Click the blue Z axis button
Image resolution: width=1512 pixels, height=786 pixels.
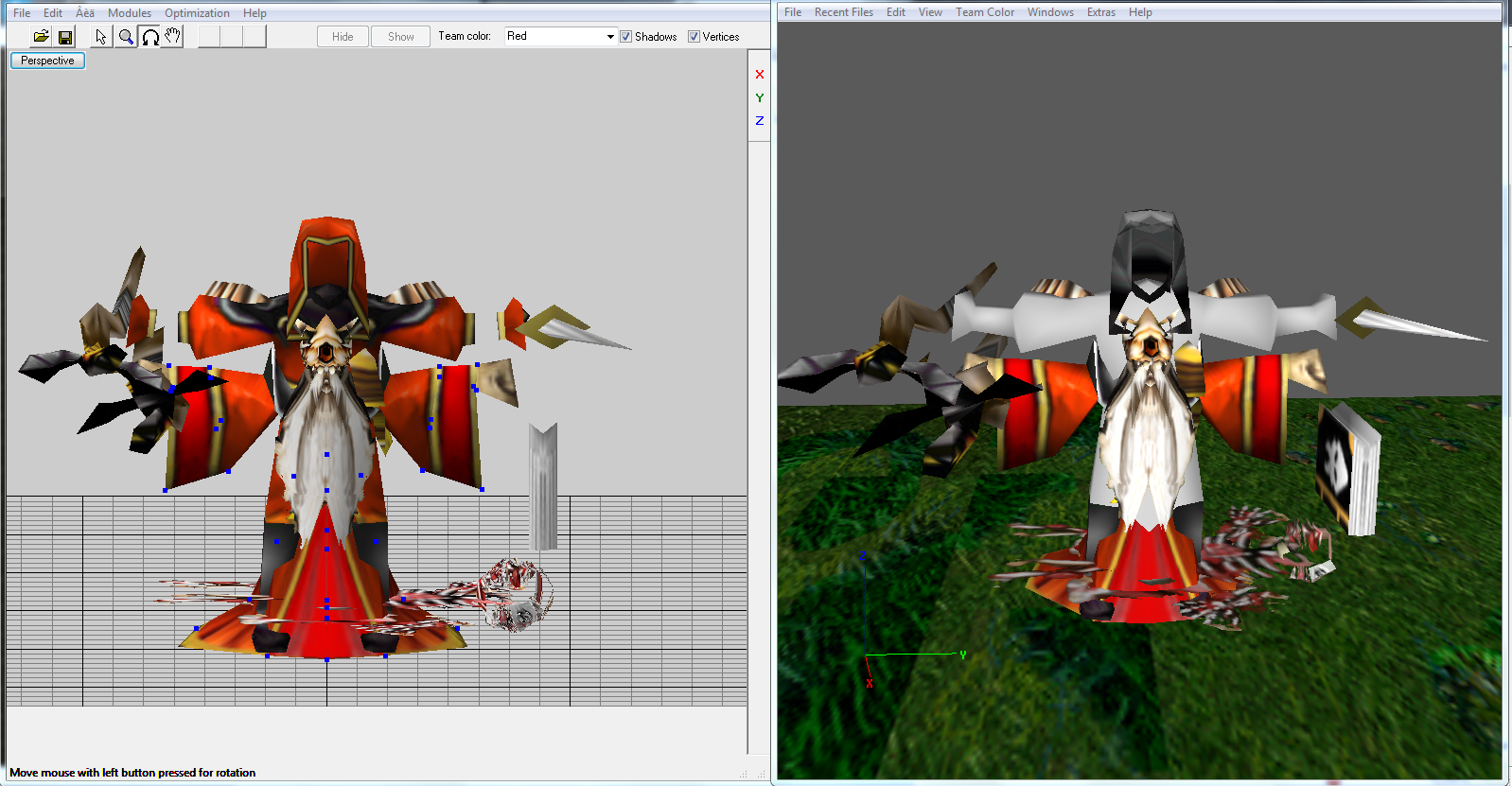coord(759,120)
